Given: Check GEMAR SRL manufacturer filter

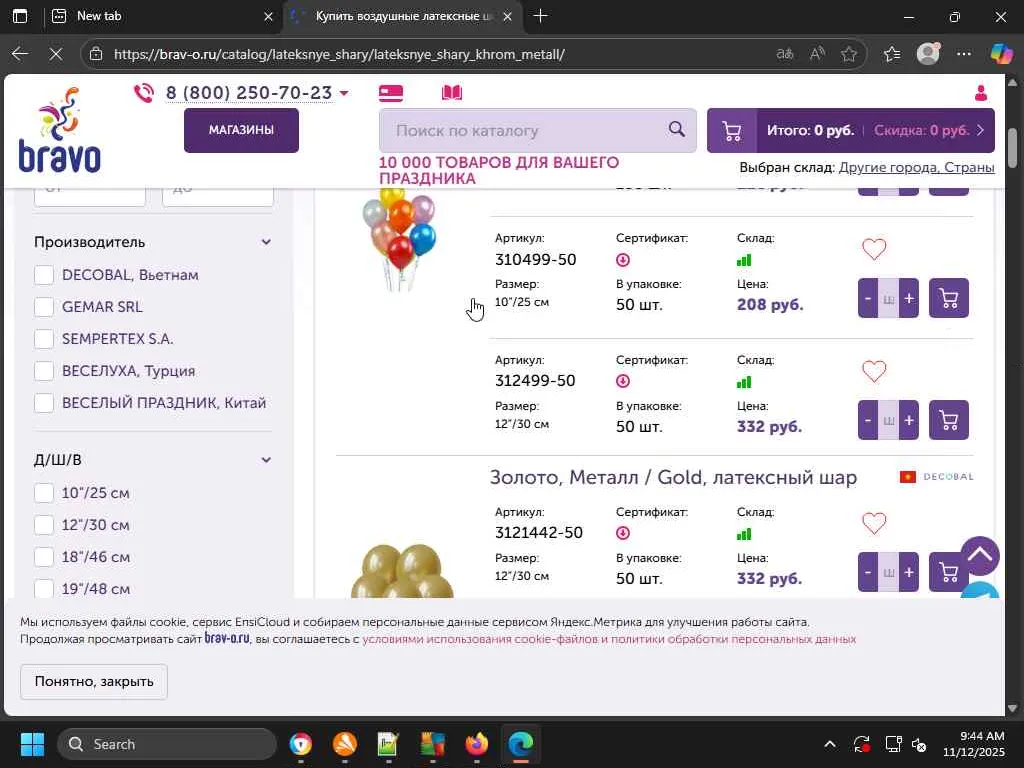Looking at the screenshot, I should pyautogui.click(x=44, y=307).
